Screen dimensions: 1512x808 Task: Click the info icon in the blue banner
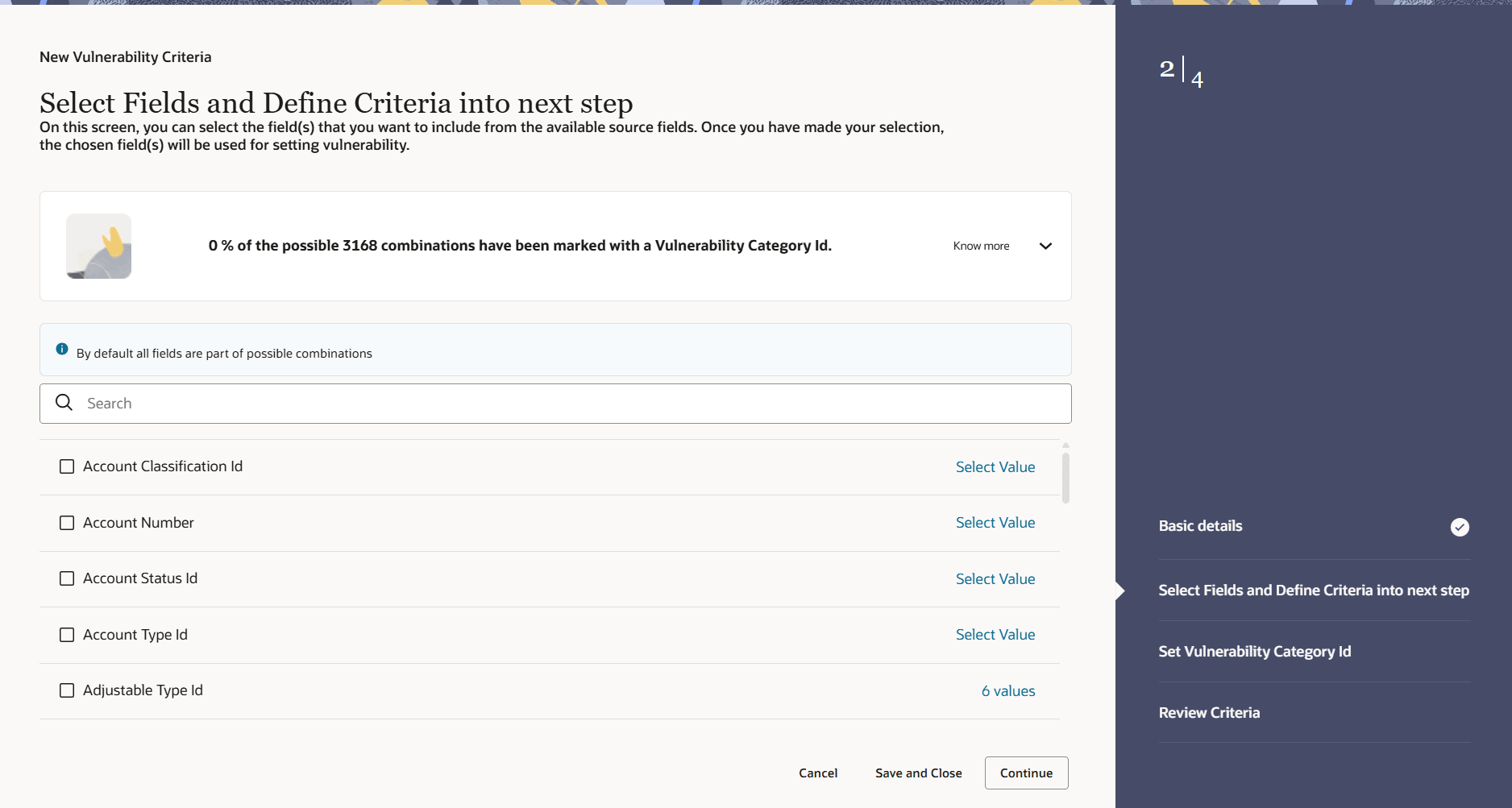click(x=62, y=348)
